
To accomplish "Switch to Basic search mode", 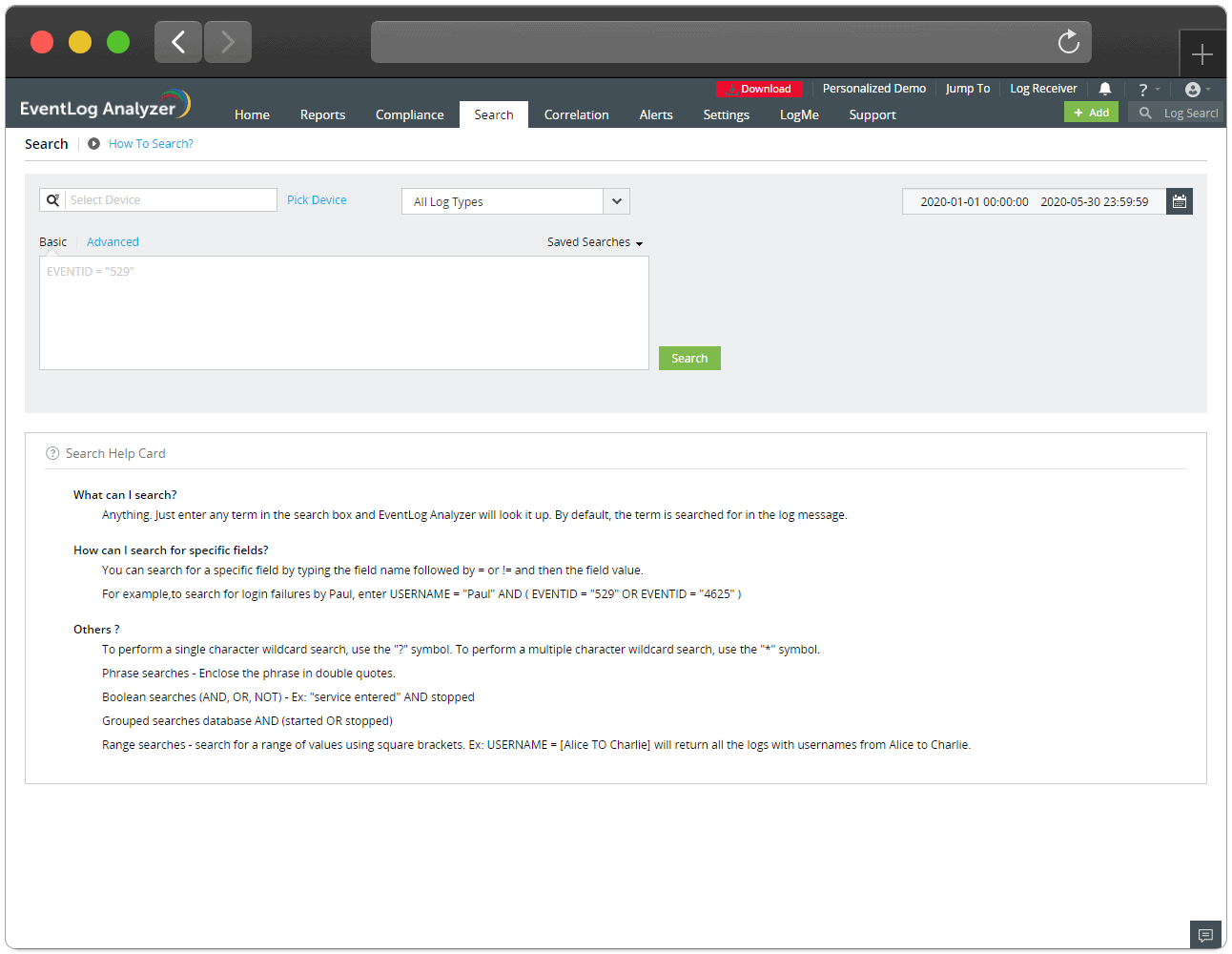I will [x=52, y=242].
